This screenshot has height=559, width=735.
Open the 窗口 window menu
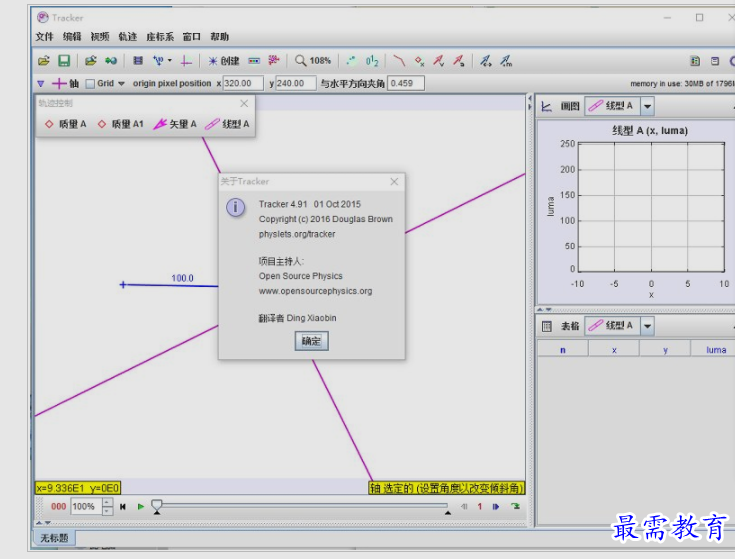click(x=192, y=37)
